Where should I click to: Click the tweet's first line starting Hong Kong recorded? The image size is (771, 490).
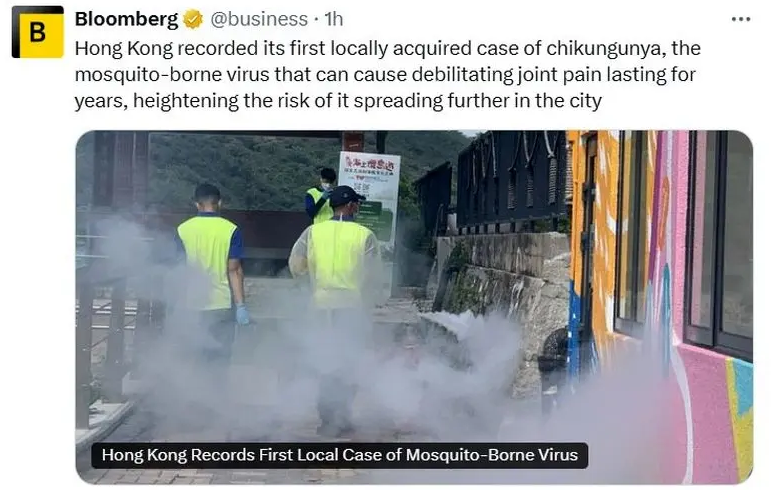387,48
